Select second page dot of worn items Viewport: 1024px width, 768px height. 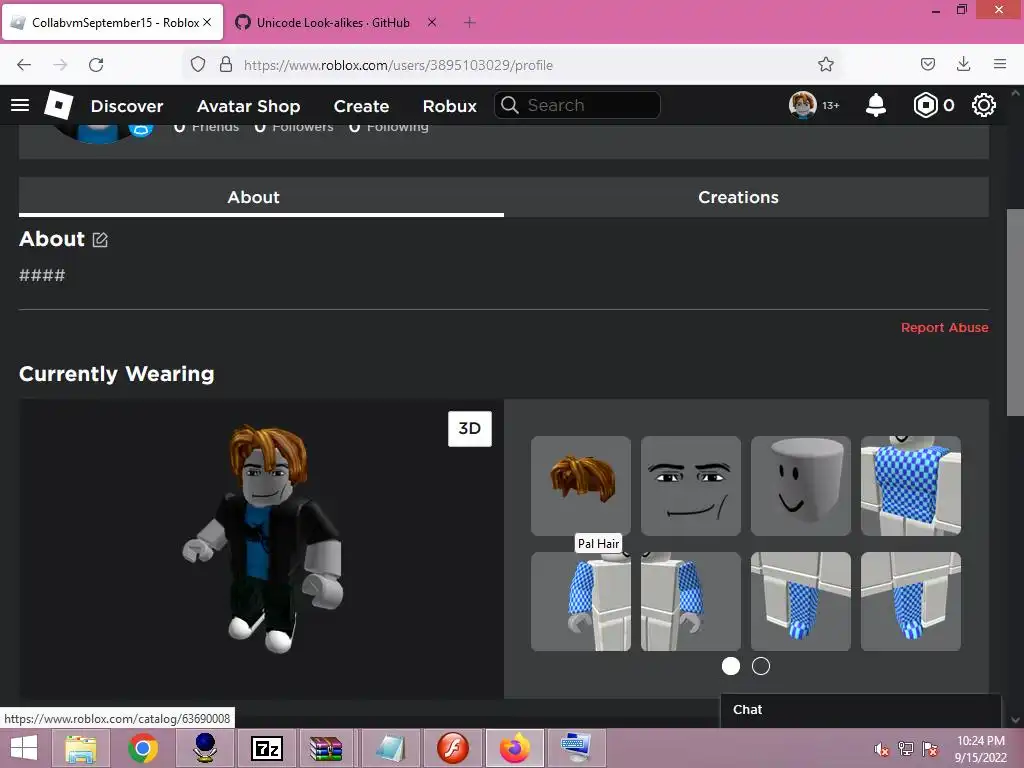[x=761, y=666]
